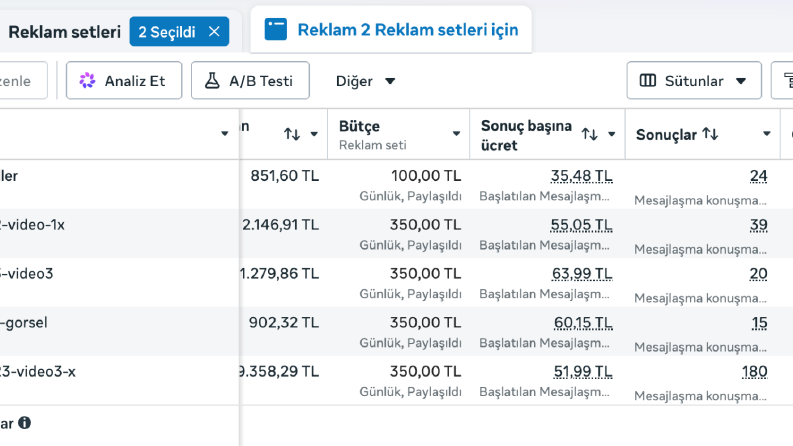Switch to the Reklam setleri tab
The image size is (793, 446).
click(64, 32)
